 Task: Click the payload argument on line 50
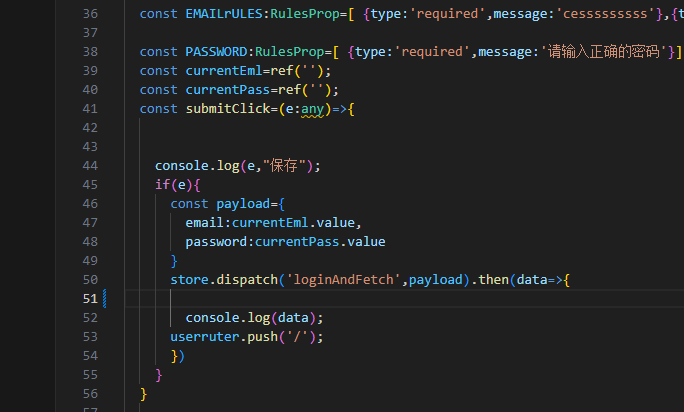(x=436, y=279)
